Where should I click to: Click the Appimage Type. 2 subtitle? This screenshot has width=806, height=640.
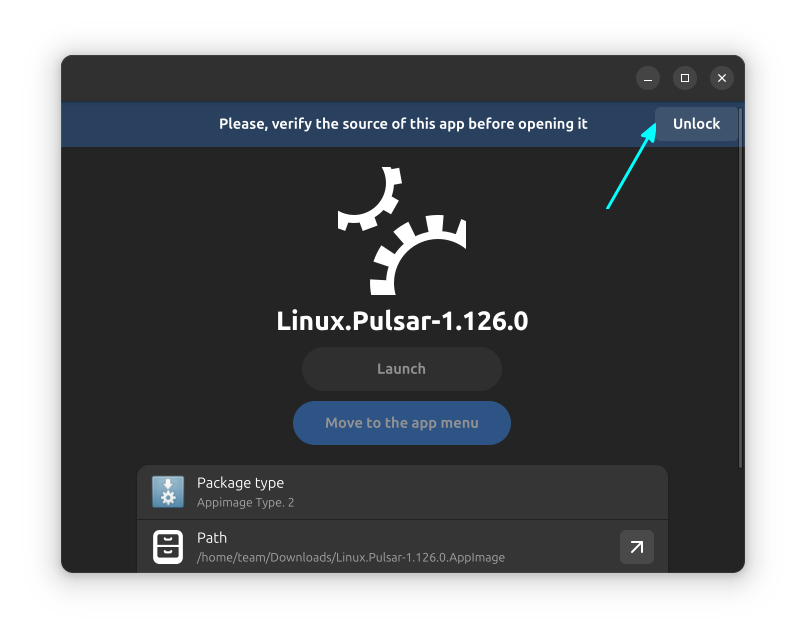[245, 503]
